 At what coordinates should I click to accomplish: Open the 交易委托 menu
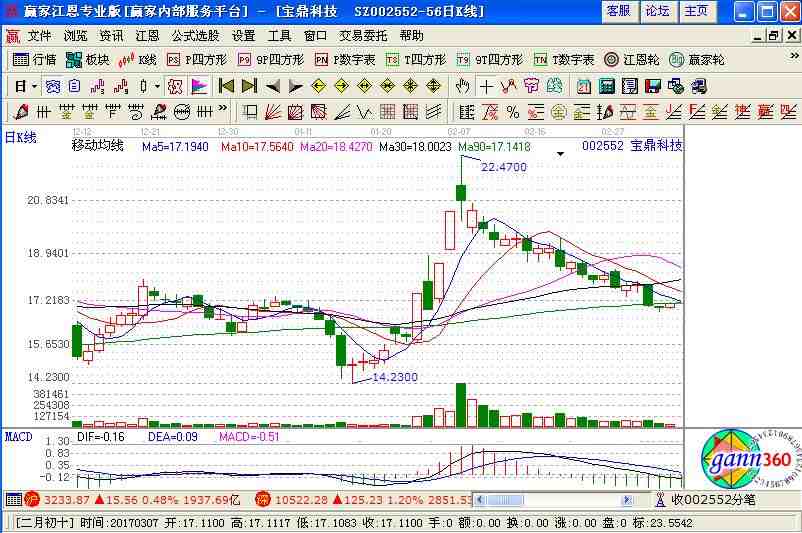click(364, 36)
